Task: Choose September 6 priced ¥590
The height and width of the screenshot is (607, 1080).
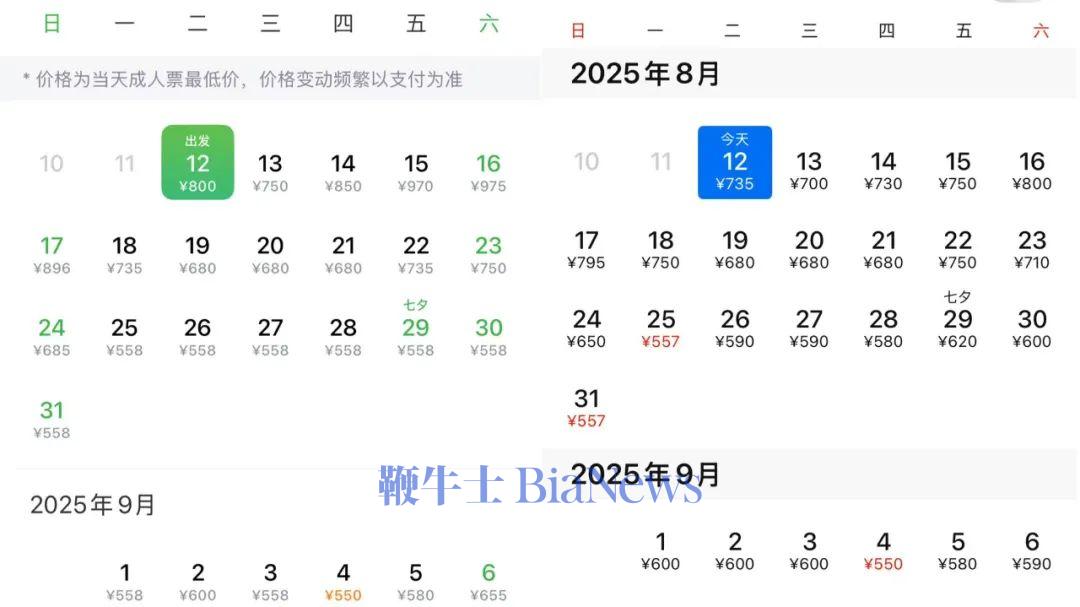Action: [1032, 551]
